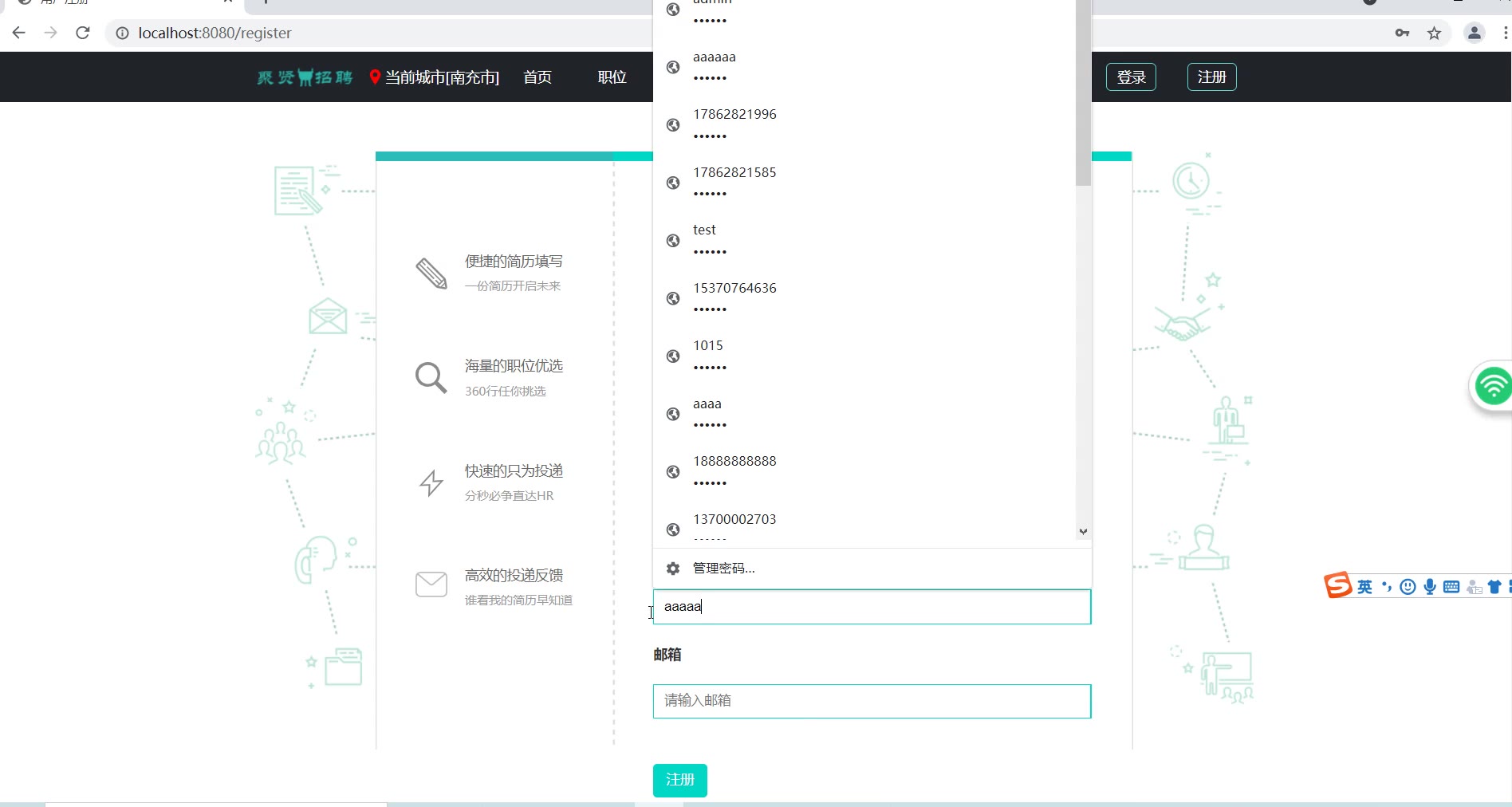Click the 注册 button in header
This screenshot has height=807, width=1512.
coord(1211,77)
